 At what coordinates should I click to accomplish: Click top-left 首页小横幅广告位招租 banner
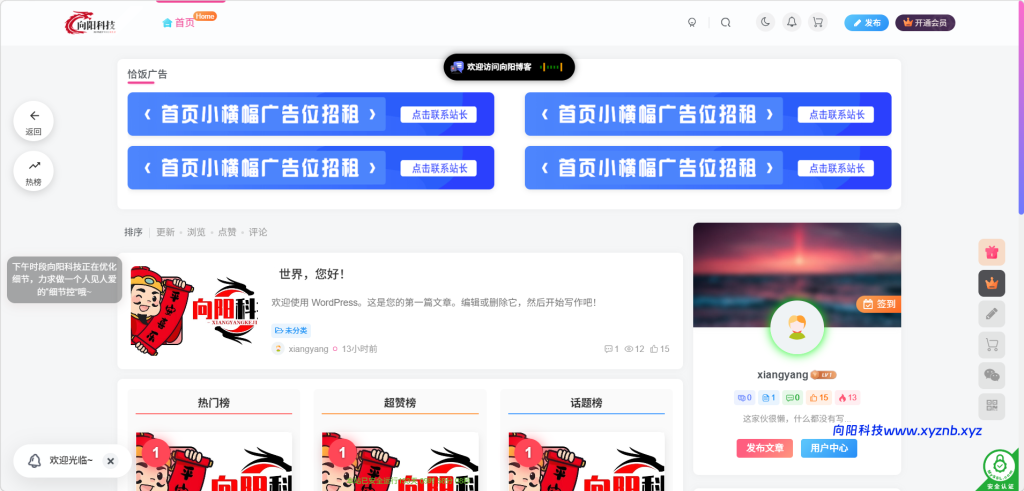coord(311,114)
